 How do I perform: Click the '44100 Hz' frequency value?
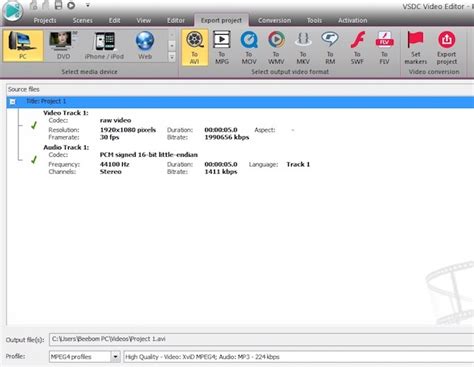coord(114,164)
